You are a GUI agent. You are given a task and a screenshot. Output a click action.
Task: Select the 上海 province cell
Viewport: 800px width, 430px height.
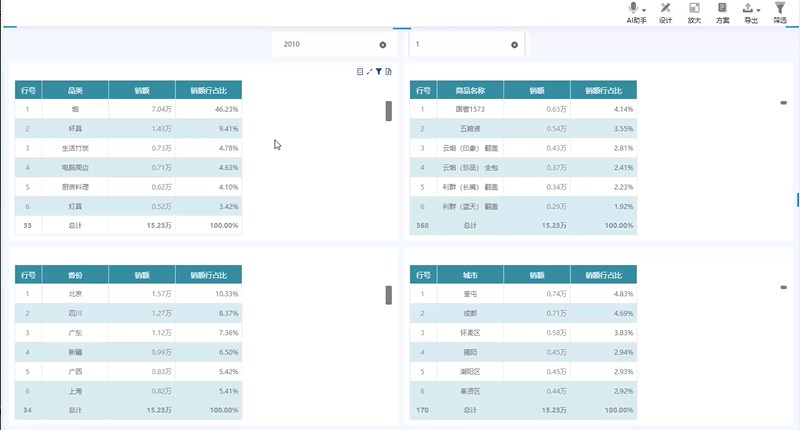pos(75,391)
